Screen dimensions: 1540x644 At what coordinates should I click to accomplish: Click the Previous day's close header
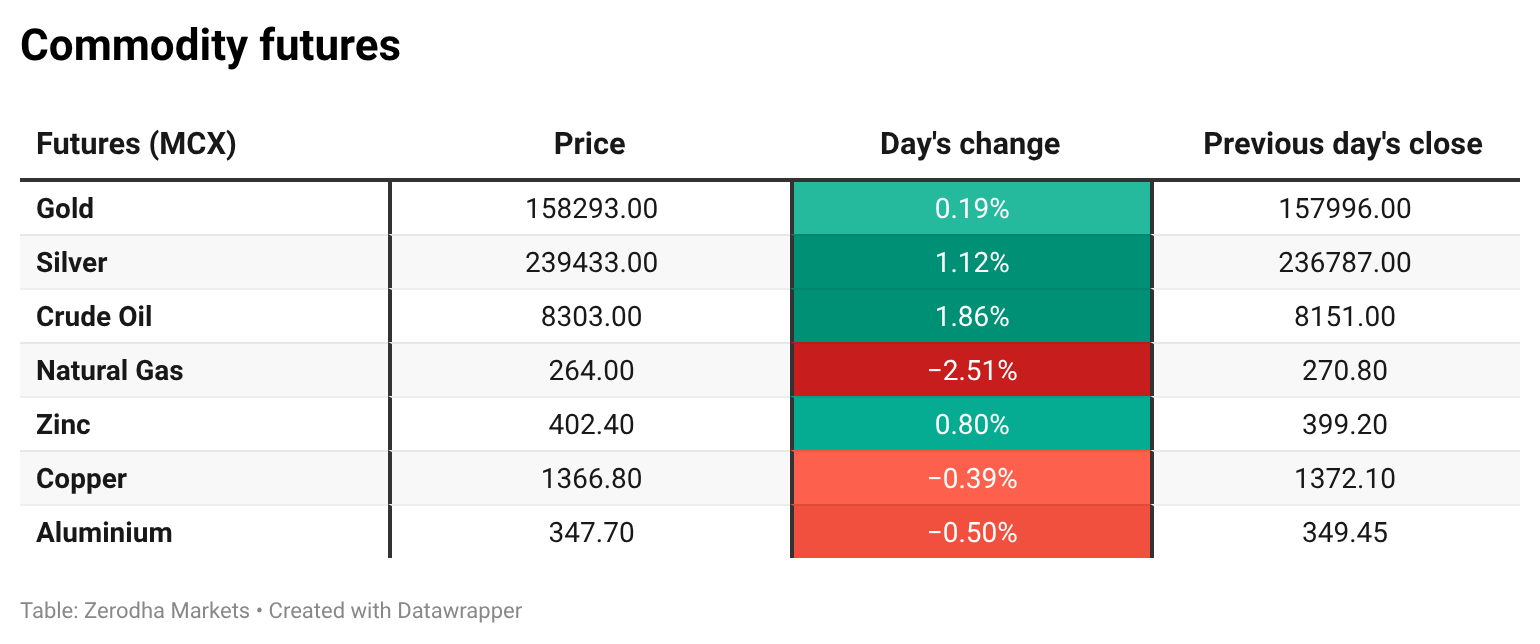coord(1343,144)
